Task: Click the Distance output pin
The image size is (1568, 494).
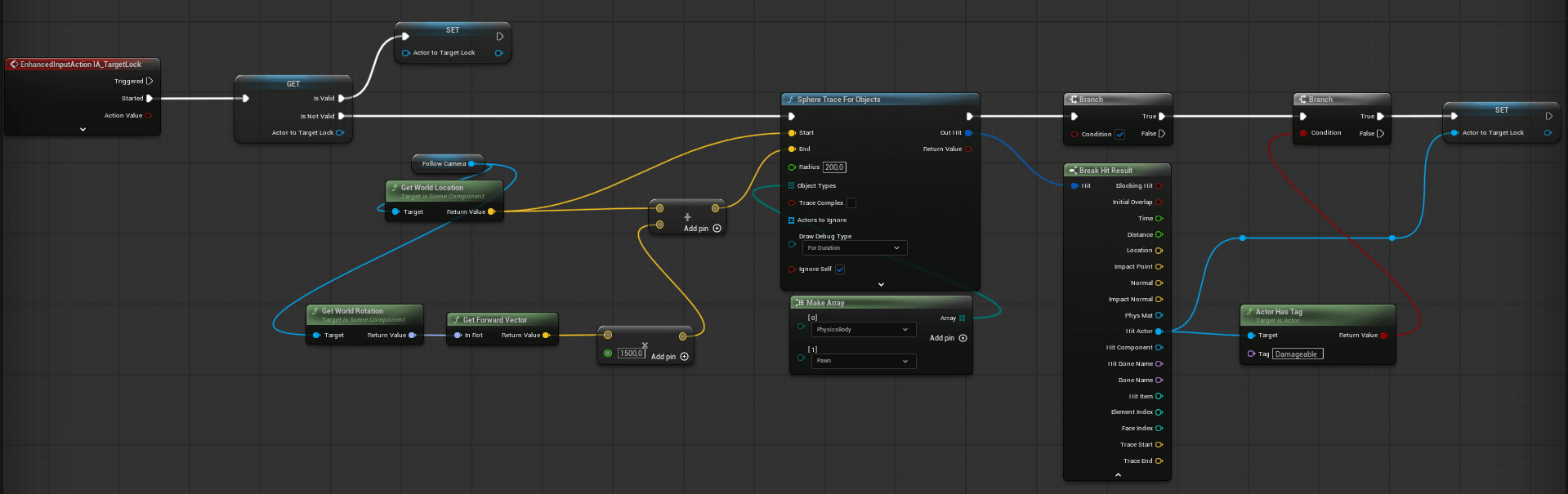Action: 1159,234
